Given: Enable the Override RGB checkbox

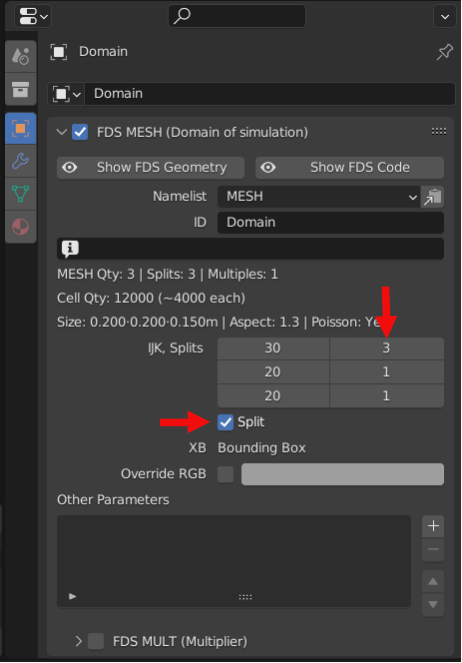Looking at the screenshot, I should 225,474.
